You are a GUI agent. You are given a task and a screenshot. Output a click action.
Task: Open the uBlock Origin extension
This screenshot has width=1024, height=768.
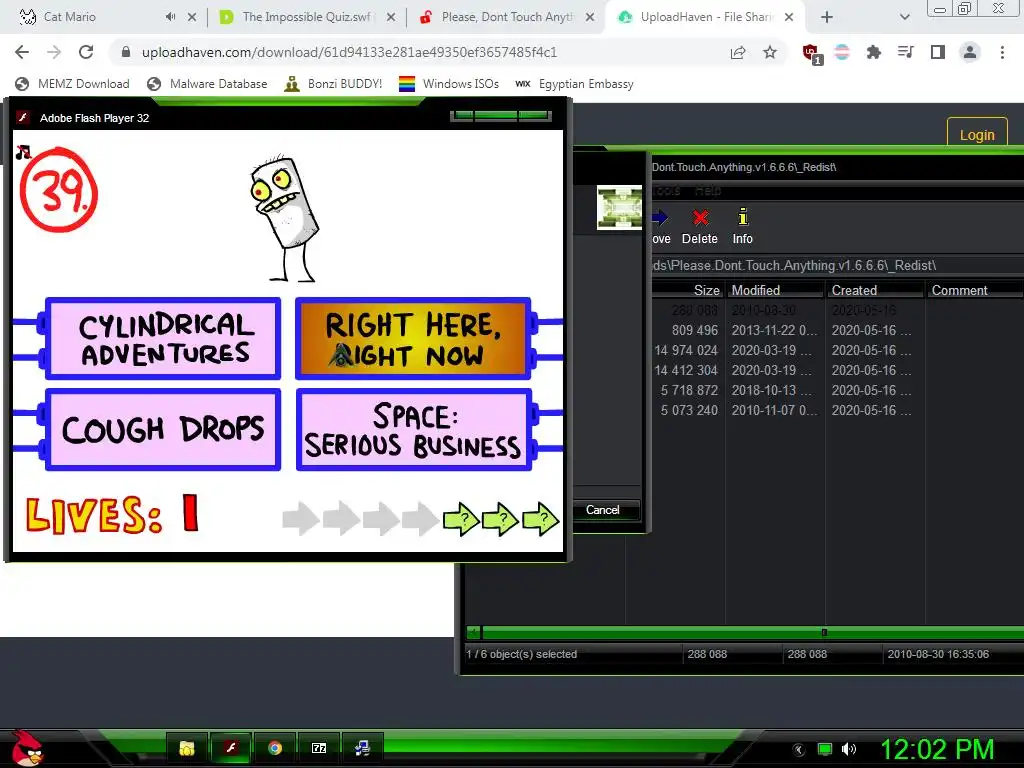point(812,54)
